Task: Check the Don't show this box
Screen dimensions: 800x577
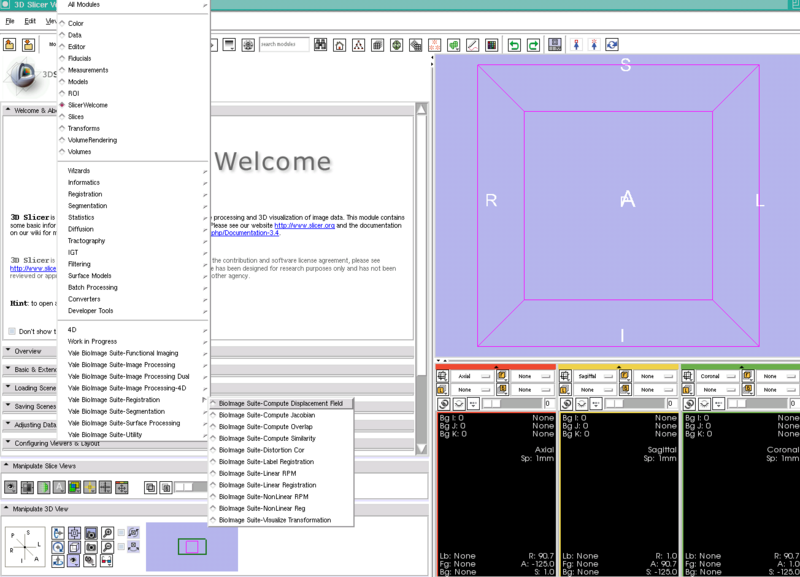Action: point(14,331)
